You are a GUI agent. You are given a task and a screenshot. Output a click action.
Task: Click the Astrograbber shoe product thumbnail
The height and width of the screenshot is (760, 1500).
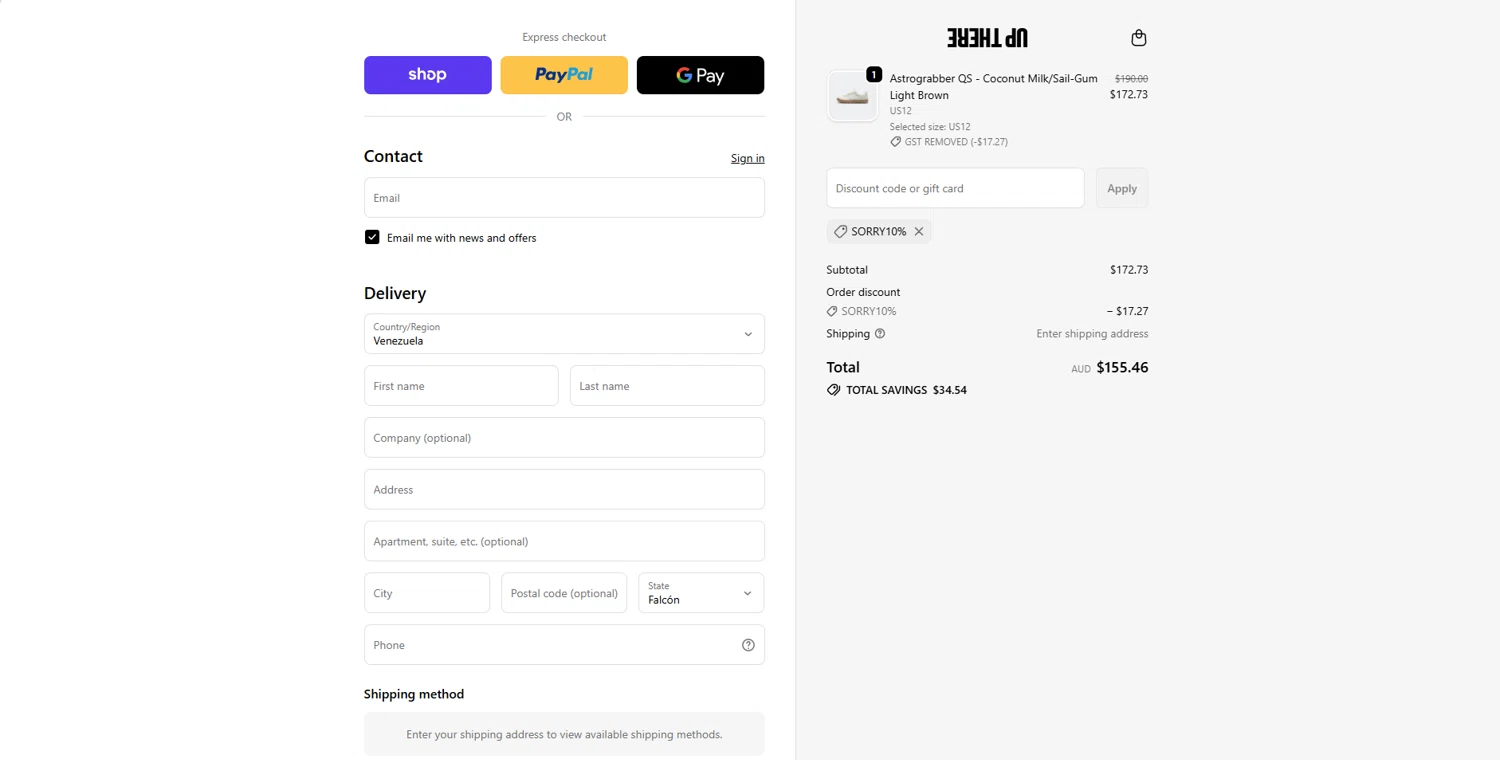tap(852, 96)
